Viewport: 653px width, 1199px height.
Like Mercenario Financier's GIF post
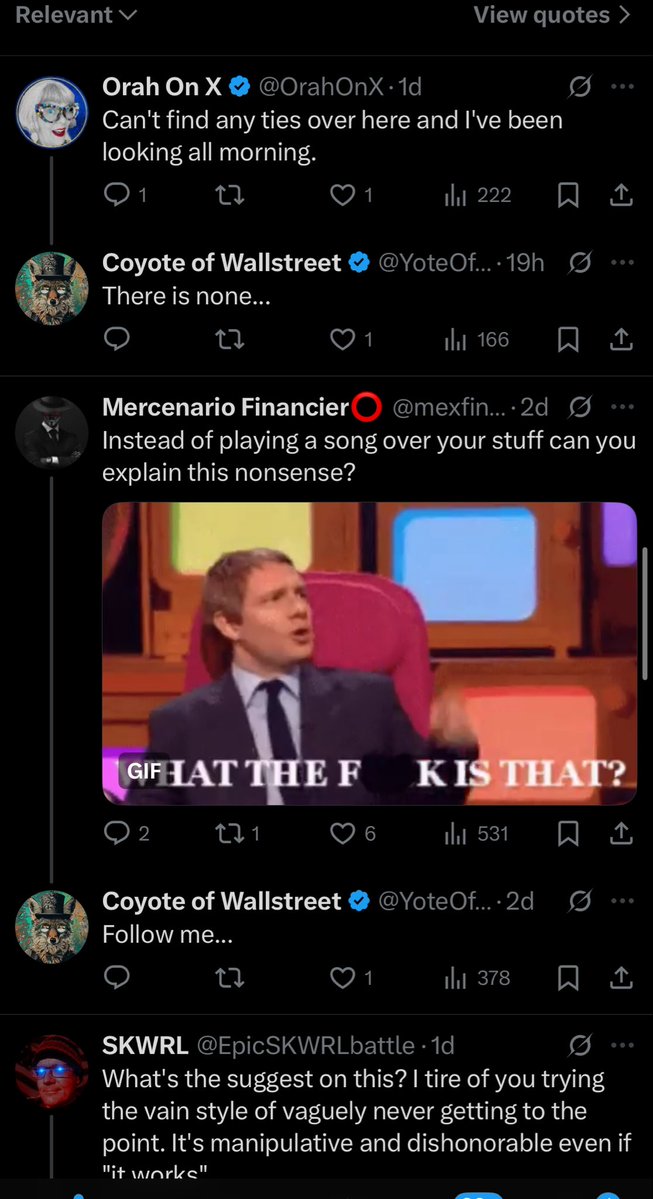[343, 833]
